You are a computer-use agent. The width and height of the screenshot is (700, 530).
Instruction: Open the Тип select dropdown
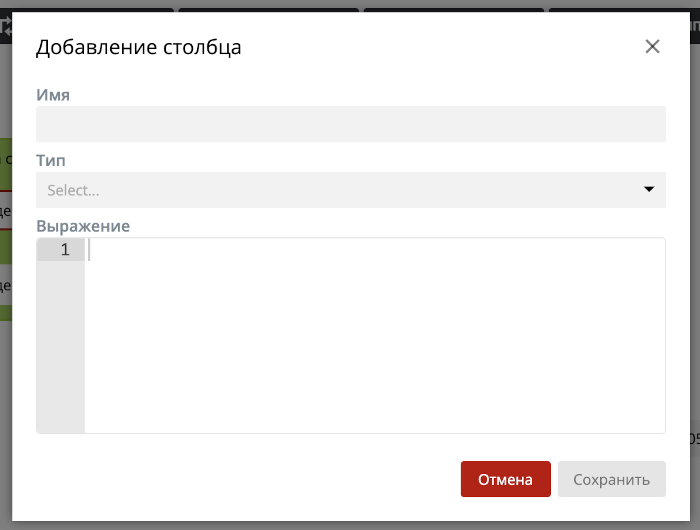click(350, 190)
